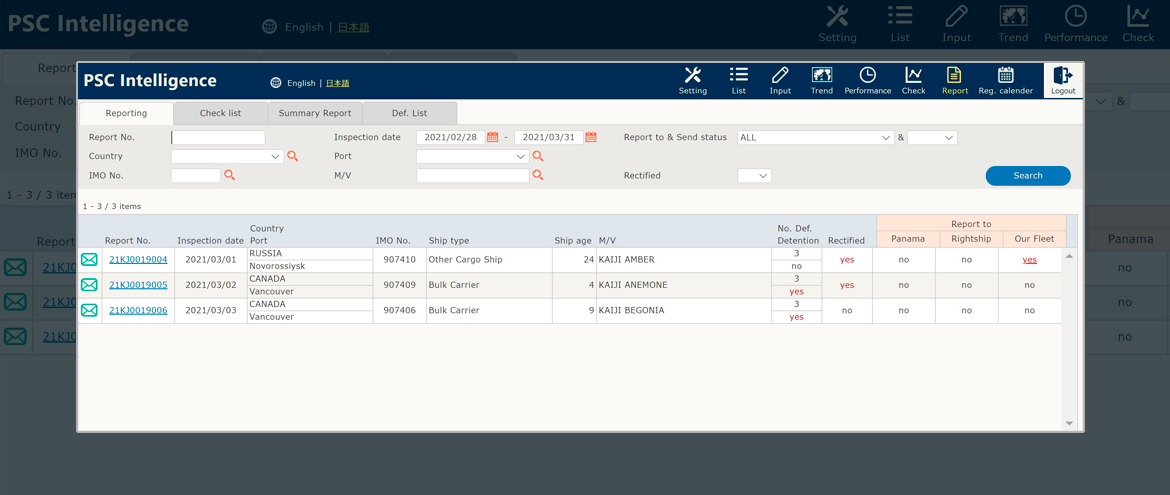This screenshot has height=495, width=1170.
Task: Click the mail icon for report 21KJ0019004
Action: 90,260
